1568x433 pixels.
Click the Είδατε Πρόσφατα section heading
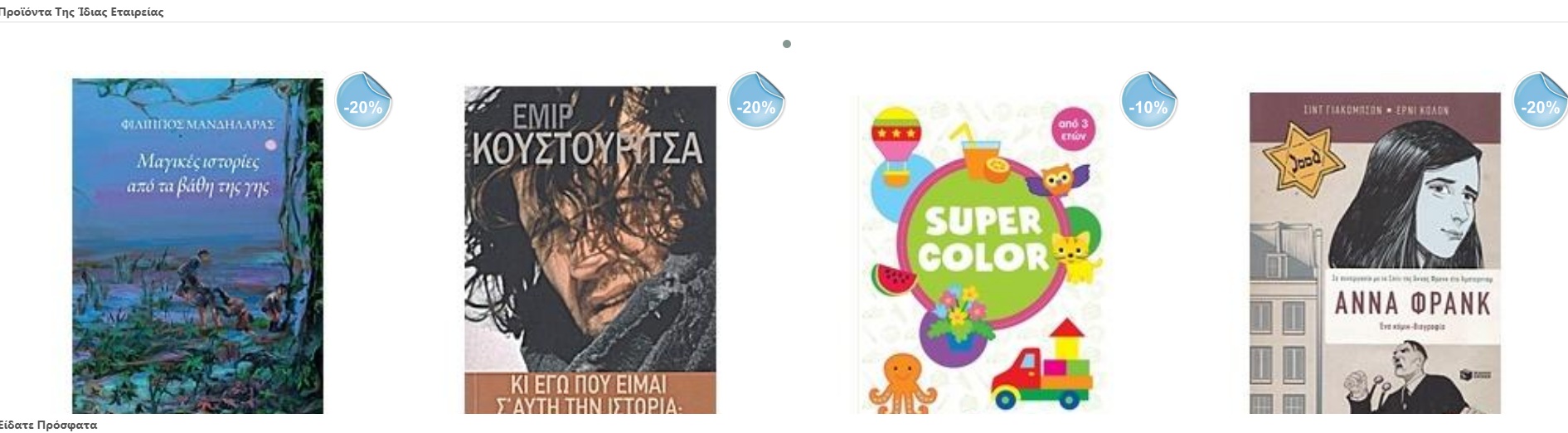coord(48,425)
